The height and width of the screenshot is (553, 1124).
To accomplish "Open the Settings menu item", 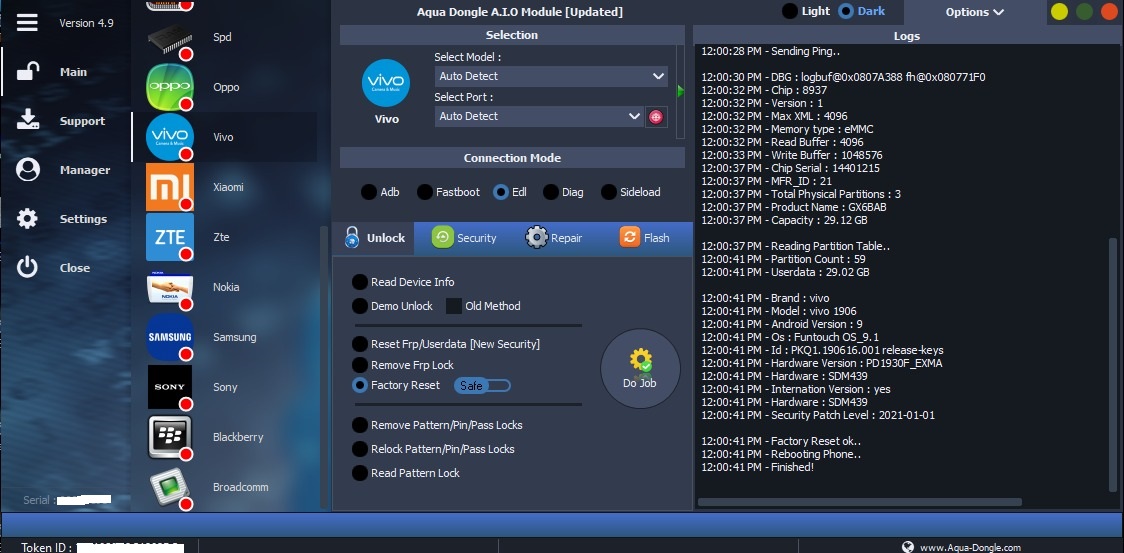I will 83,219.
